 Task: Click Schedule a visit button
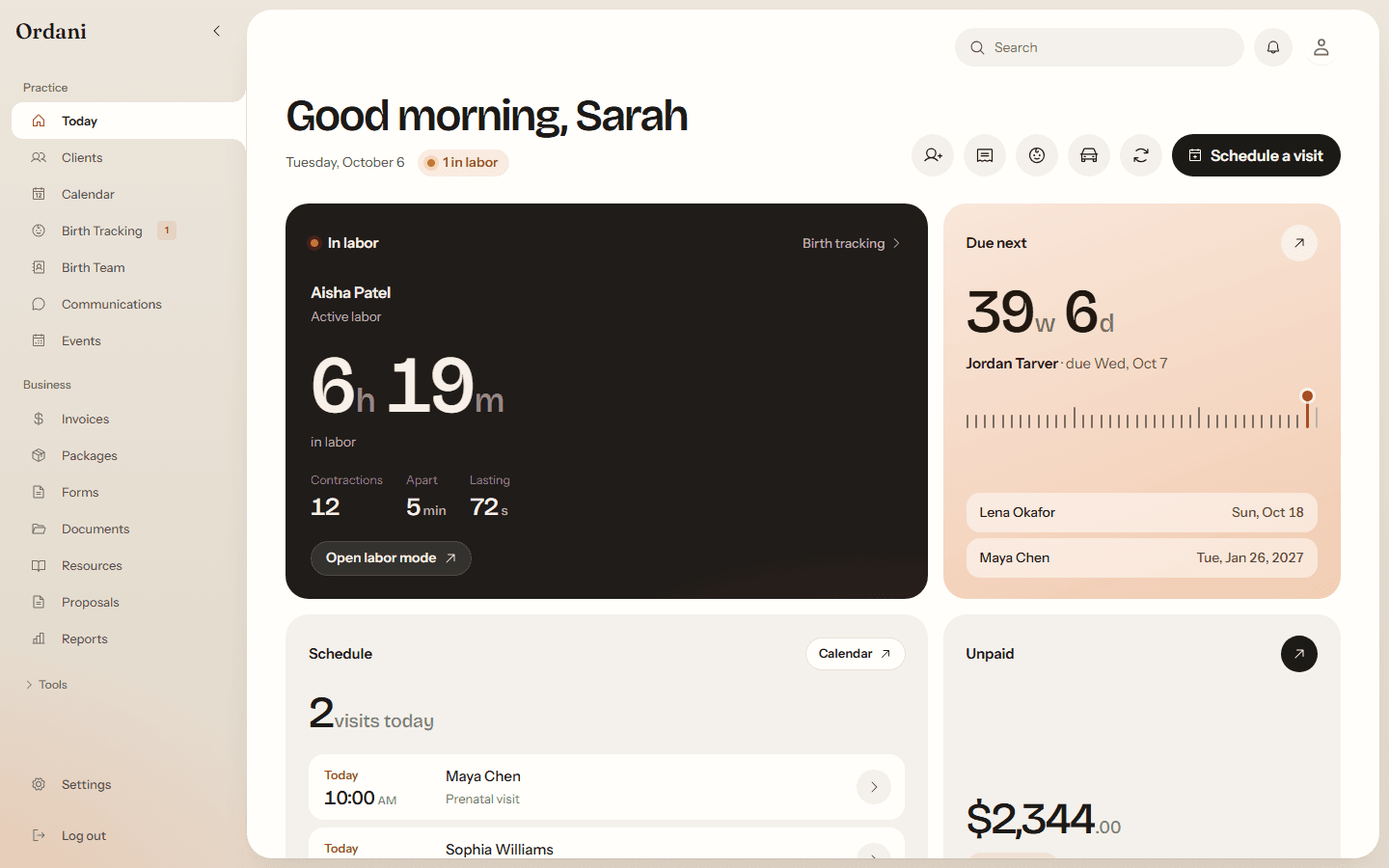coord(1256,155)
